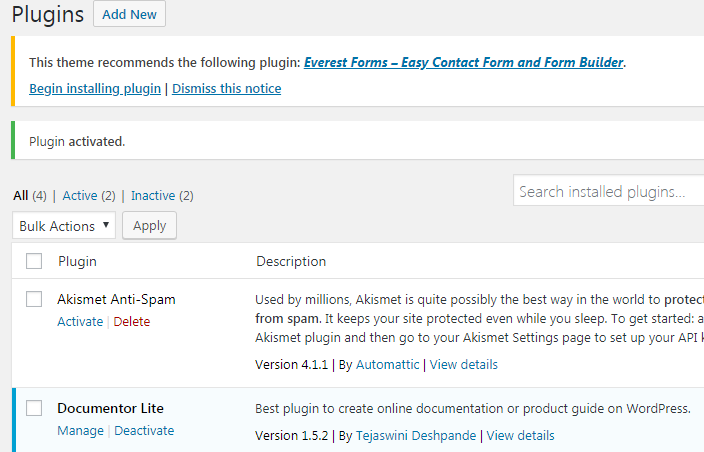Click the 'Version 1.5.2' text
The image size is (704, 452).
click(291, 435)
